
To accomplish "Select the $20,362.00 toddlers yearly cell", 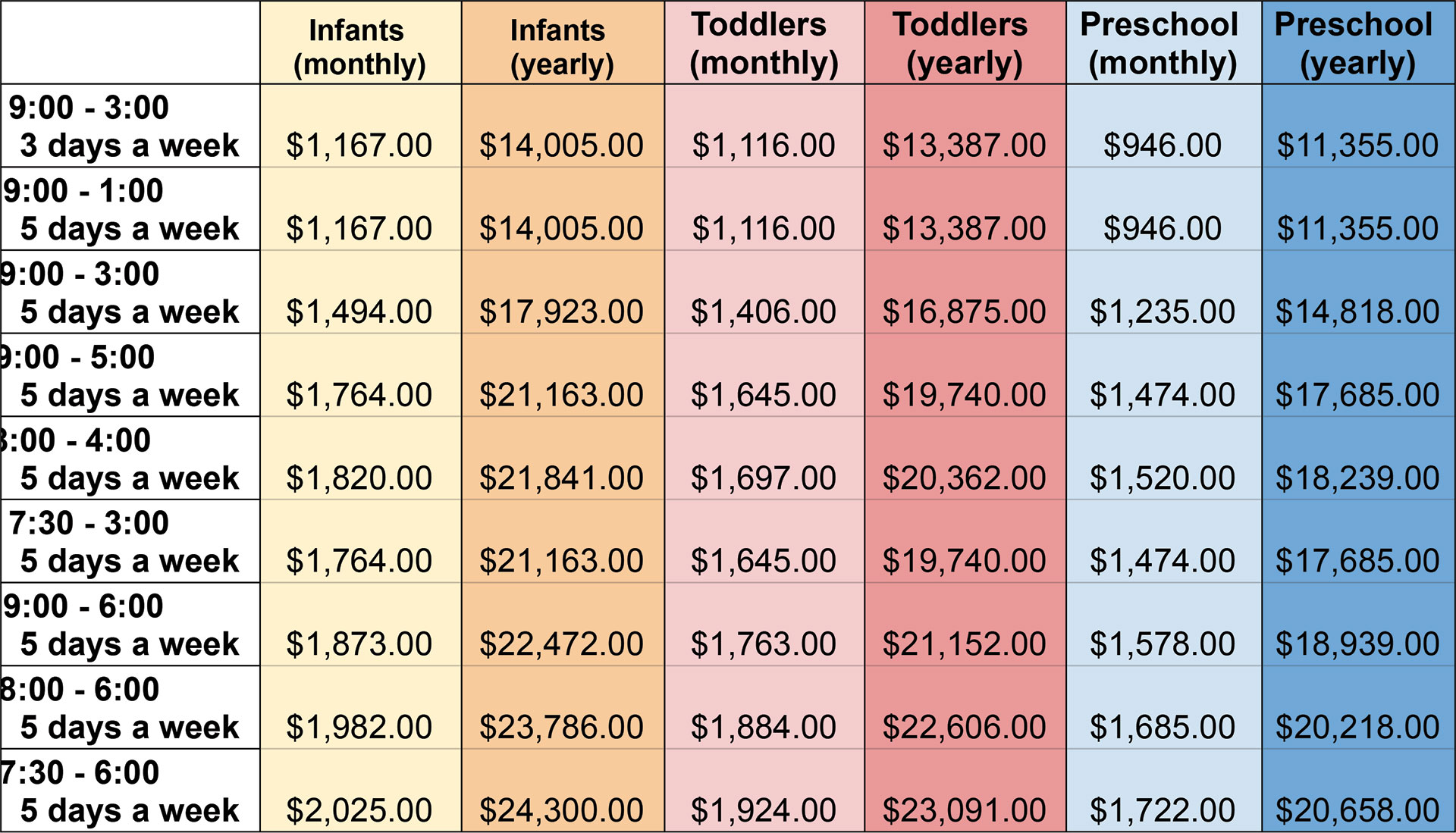I will coord(964,478).
